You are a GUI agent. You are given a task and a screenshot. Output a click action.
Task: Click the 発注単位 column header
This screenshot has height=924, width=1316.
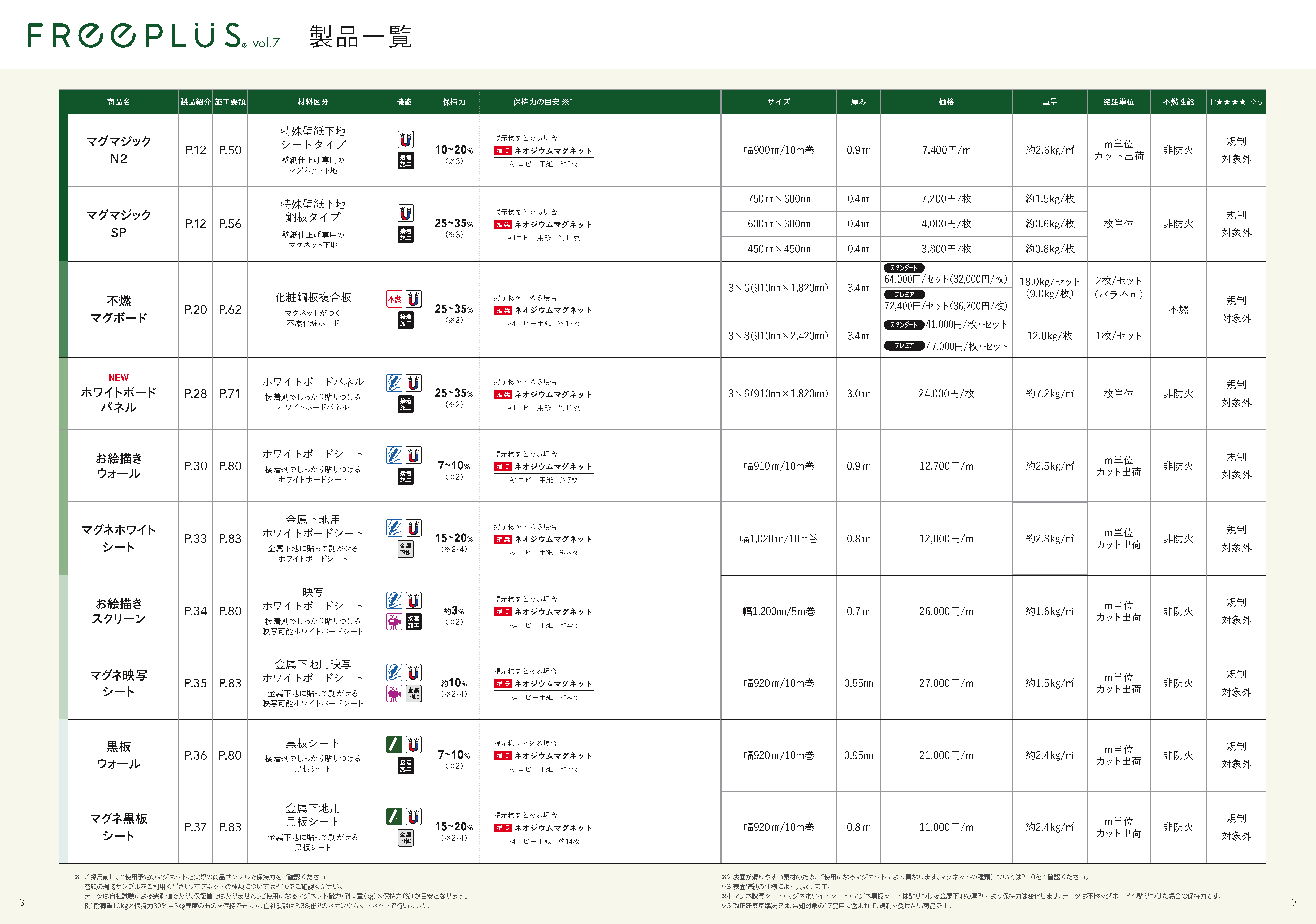coord(1118,102)
